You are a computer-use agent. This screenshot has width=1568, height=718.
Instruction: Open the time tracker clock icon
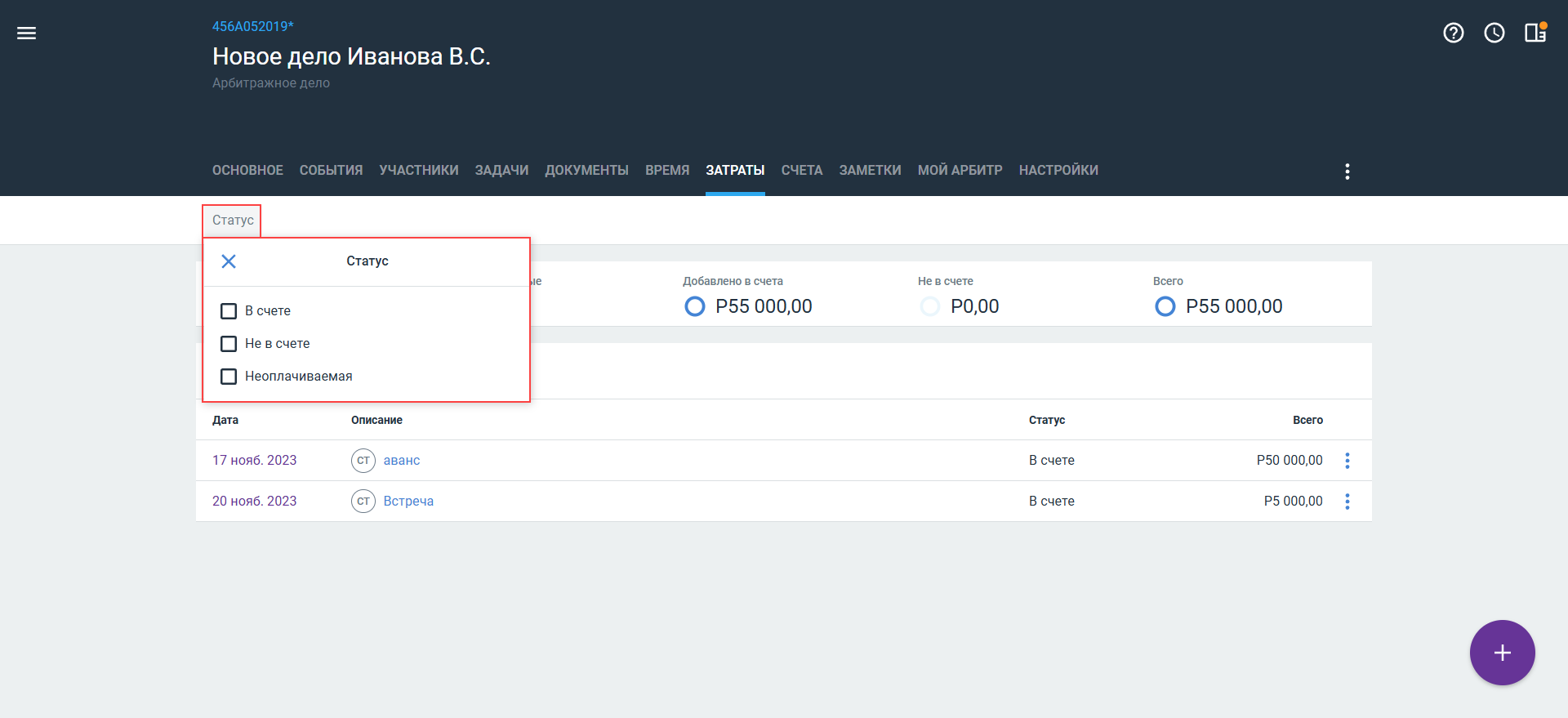[1494, 33]
